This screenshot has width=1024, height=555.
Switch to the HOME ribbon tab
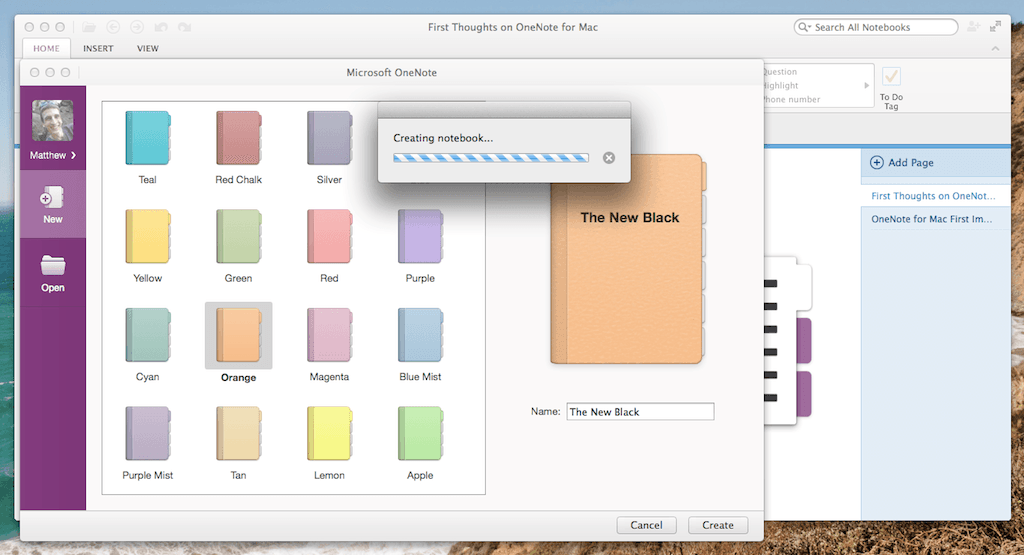46,48
